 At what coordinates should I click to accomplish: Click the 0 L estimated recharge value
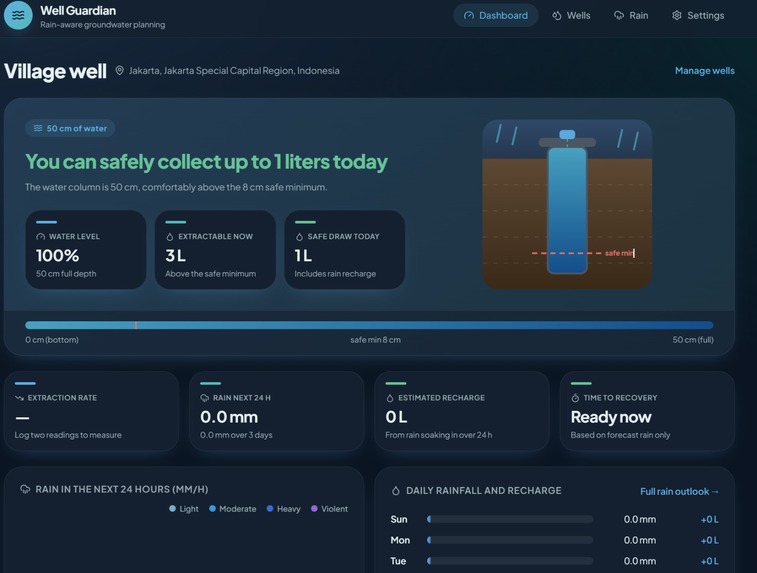(x=396, y=417)
